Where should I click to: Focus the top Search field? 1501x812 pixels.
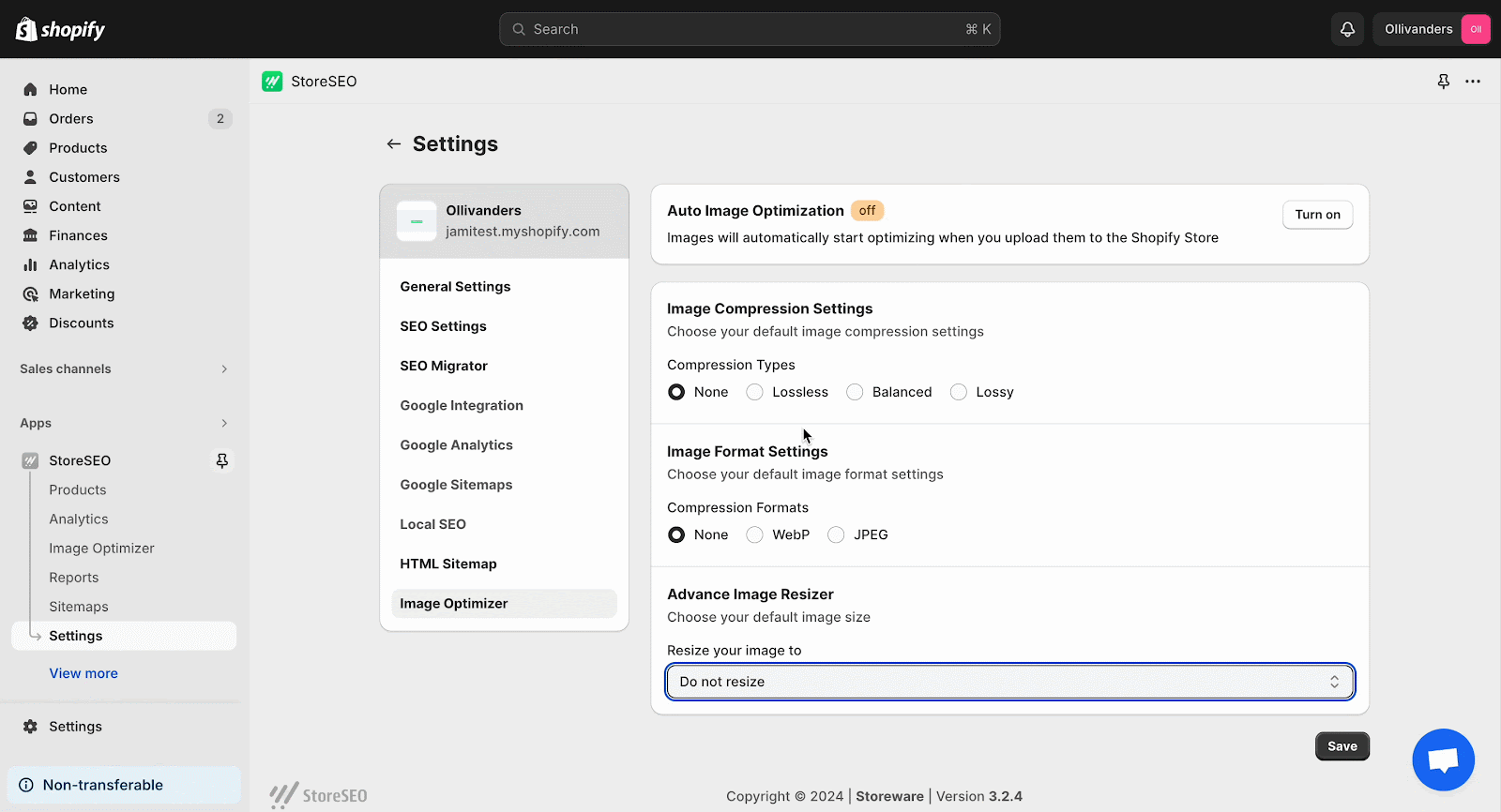[x=750, y=29]
